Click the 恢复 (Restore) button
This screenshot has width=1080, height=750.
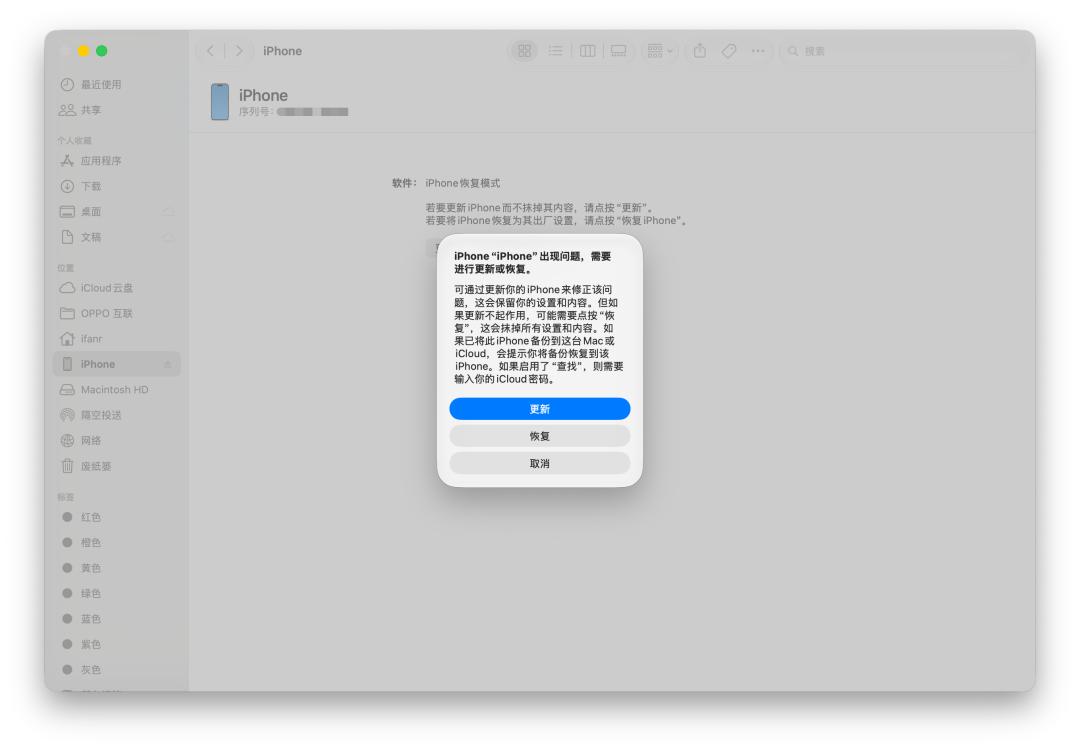pos(539,436)
